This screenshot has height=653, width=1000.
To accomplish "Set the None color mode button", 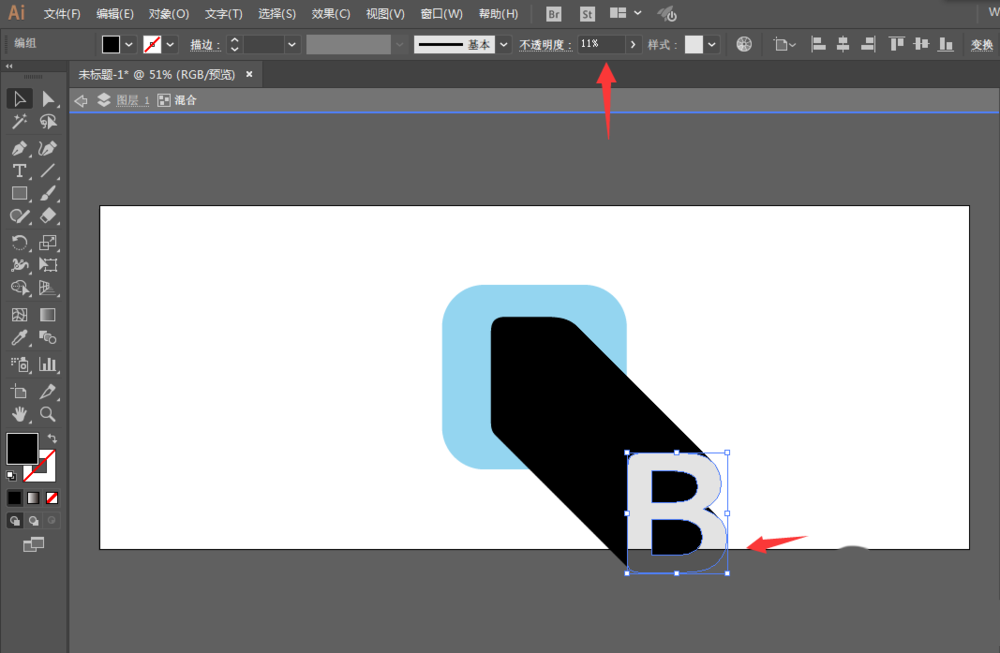I will pos(52,498).
